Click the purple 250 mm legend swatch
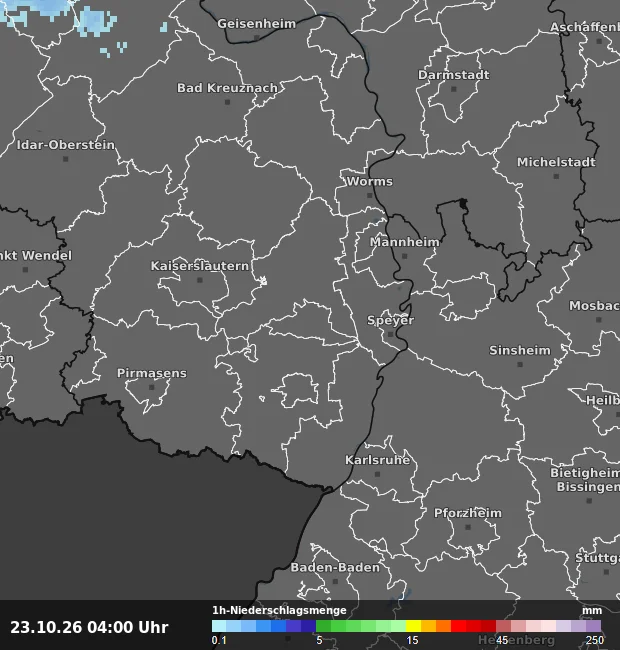Viewport: 620px width, 650px height. pyautogui.click(x=594, y=626)
